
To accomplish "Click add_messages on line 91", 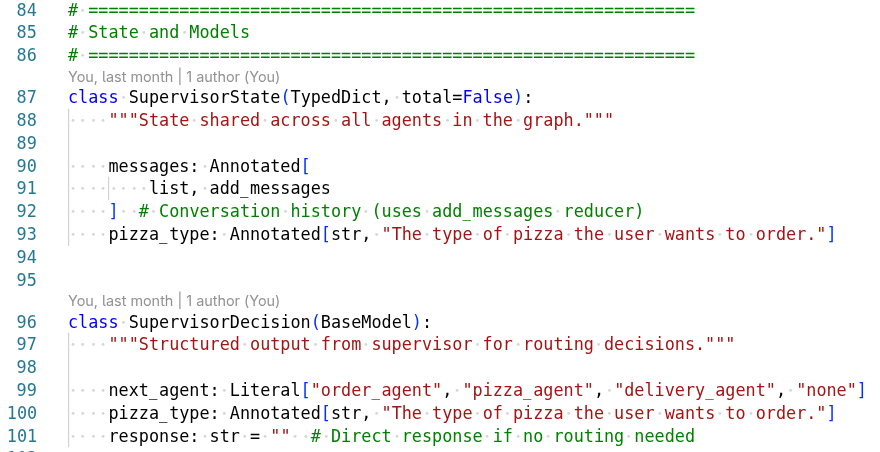I will (x=270, y=188).
